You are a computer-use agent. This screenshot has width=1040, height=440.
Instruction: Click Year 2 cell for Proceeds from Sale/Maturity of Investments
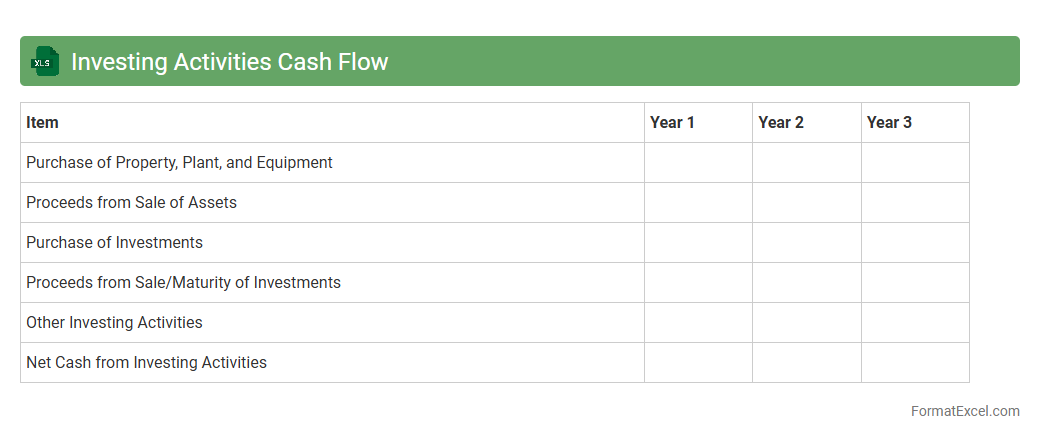pyautogui.click(x=806, y=282)
